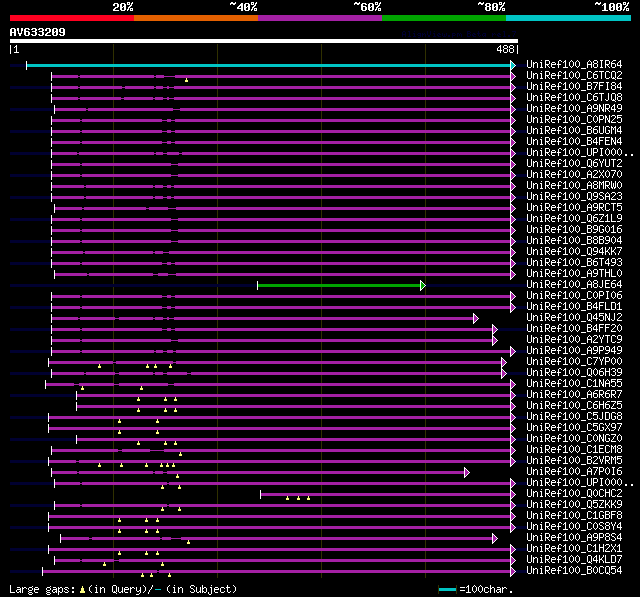Screen dimensions: 640x597
Task: Click the green alignment bar for UniRef100_A8JE64
Action: point(339,285)
